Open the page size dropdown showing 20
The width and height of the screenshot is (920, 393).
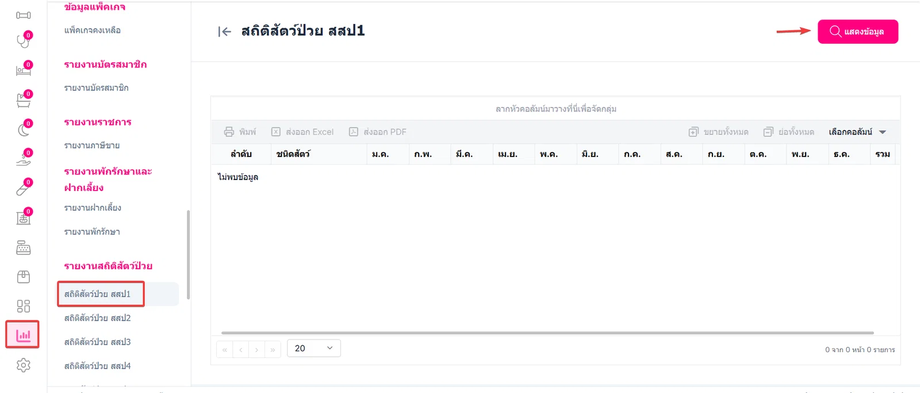314,348
